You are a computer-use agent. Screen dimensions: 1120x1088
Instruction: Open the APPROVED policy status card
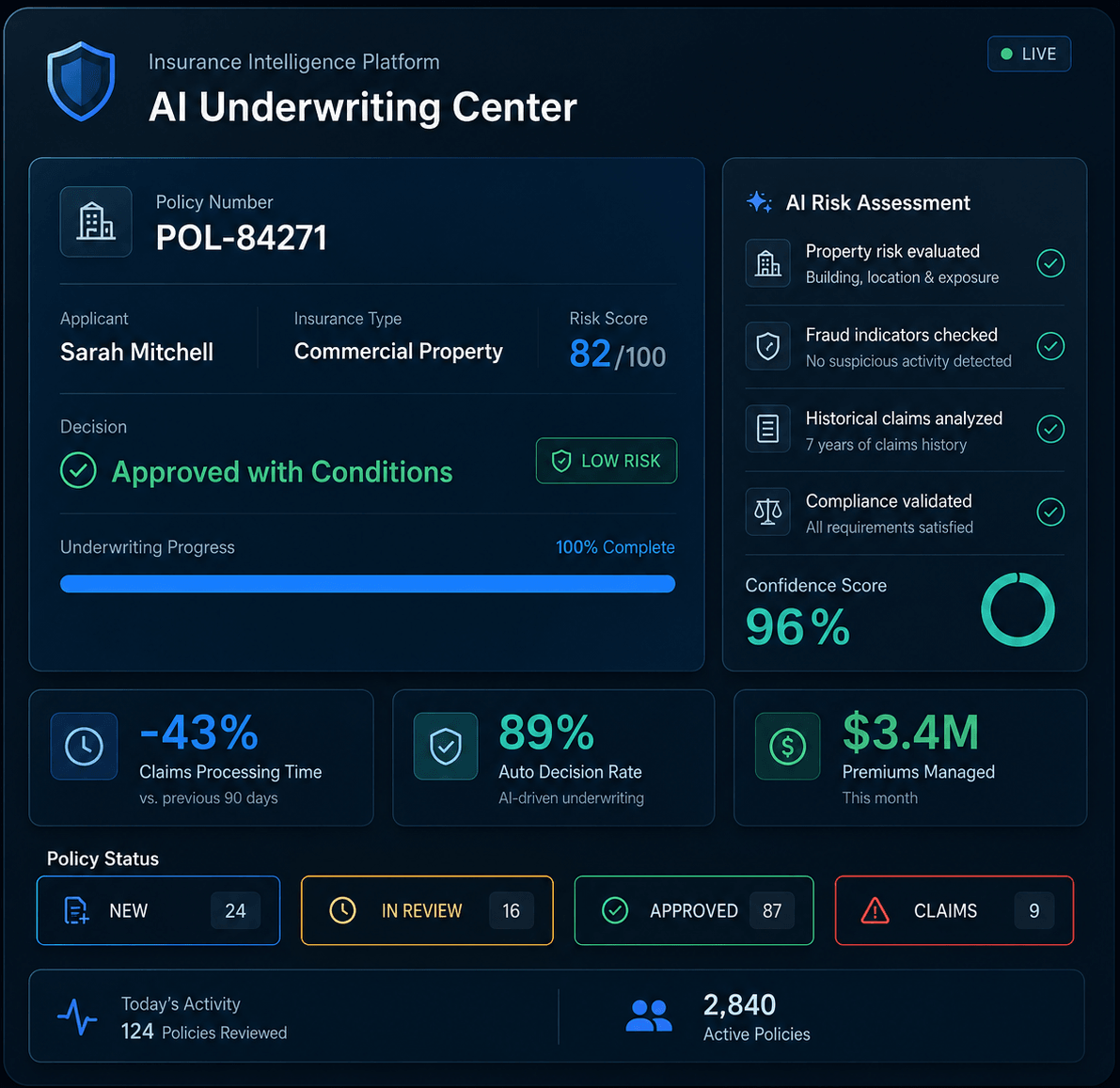tap(694, 910)
